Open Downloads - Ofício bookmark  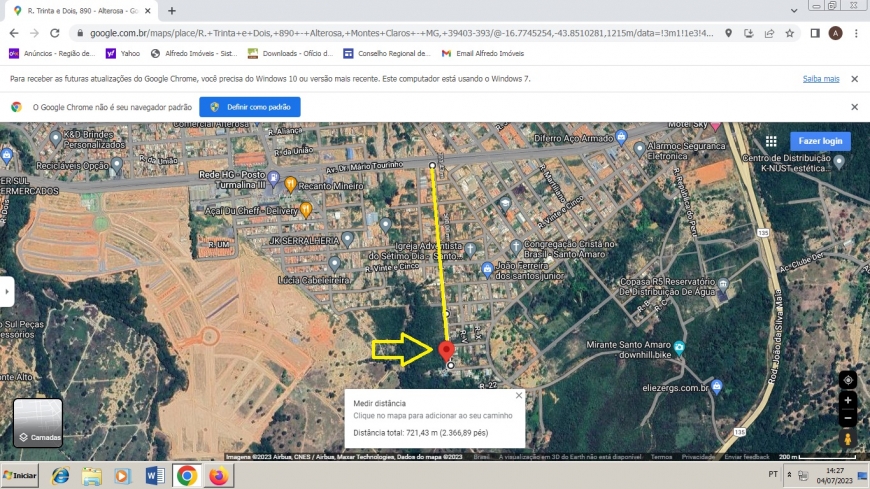(x=290, y=53)
